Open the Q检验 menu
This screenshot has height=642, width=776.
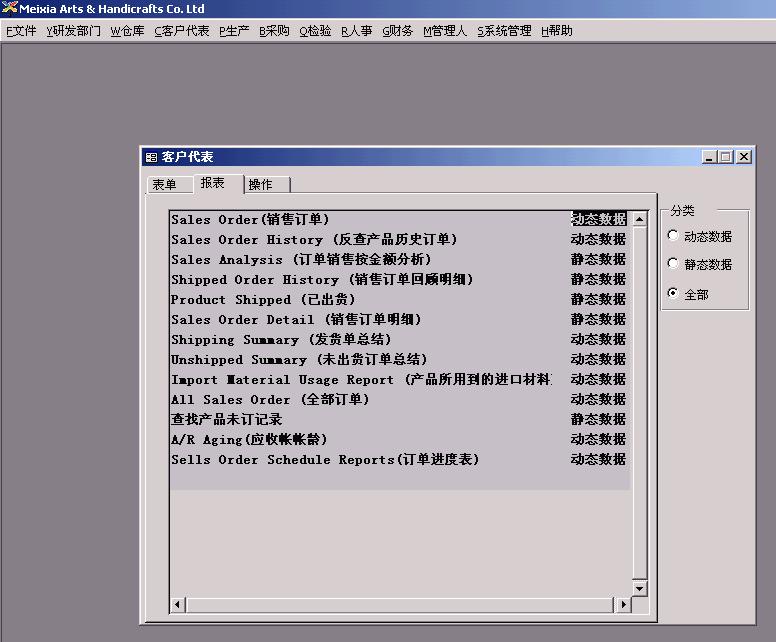click(315, 31)
